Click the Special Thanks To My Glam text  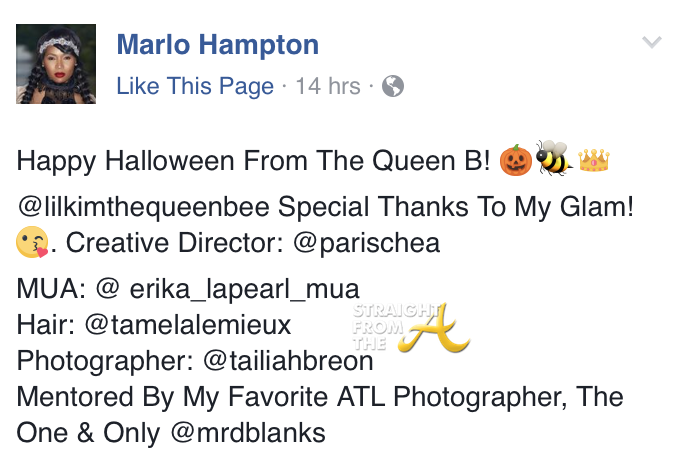[x=455, y=206]
